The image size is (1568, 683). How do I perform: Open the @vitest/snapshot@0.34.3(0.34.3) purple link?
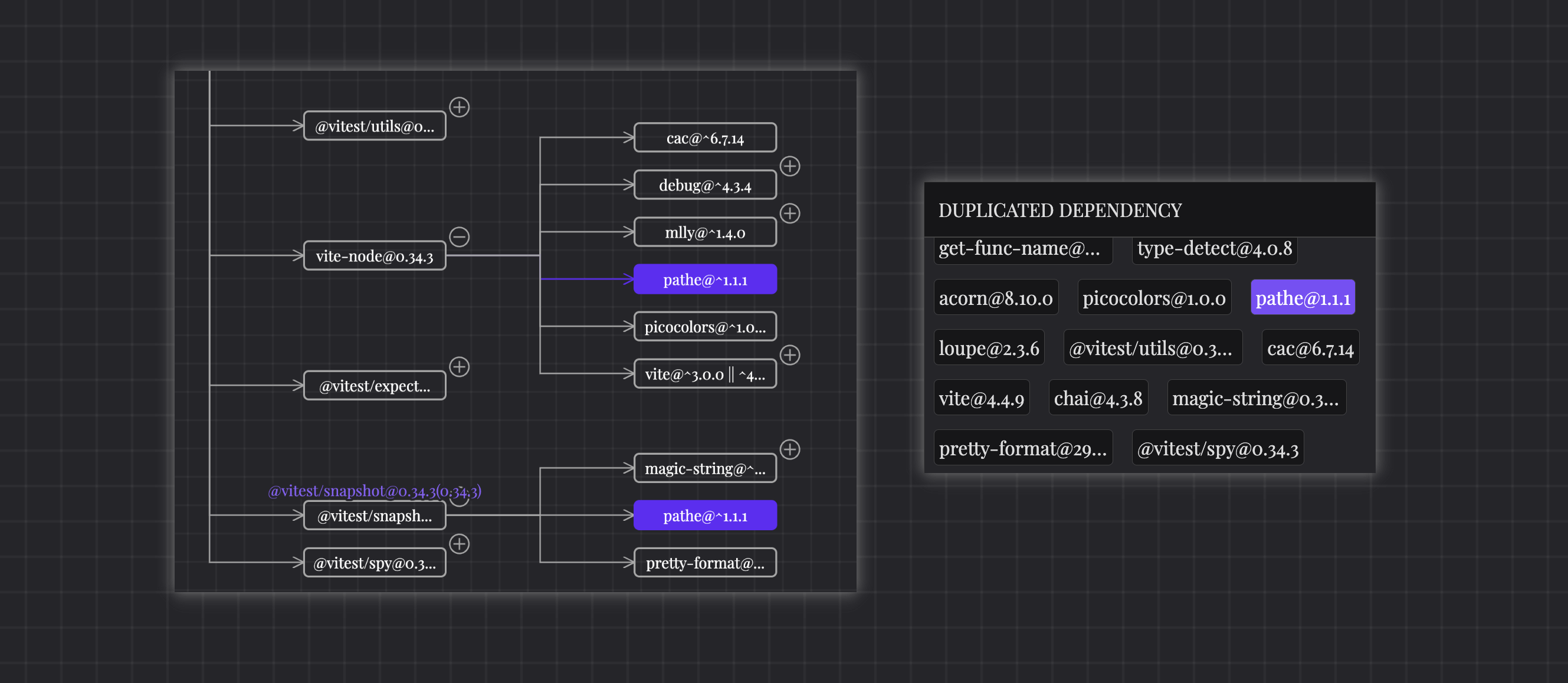click(375, 491)
